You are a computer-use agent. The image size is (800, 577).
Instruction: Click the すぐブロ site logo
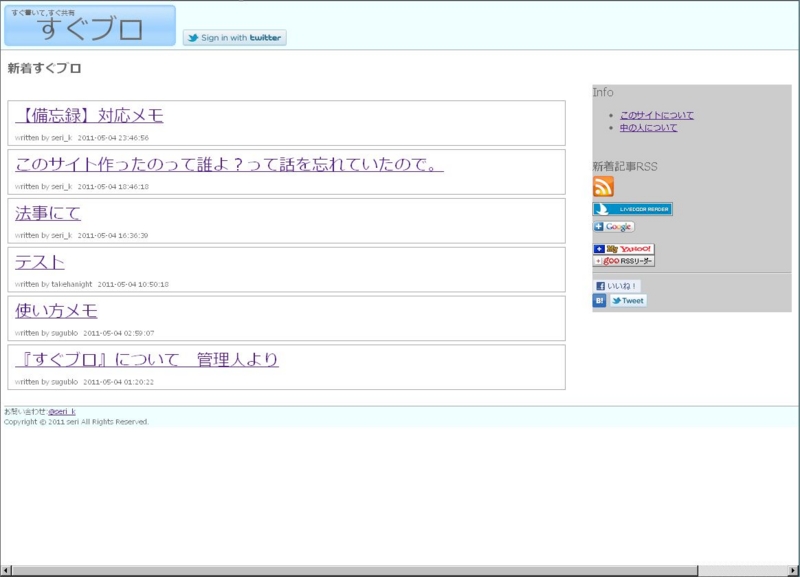90,27
